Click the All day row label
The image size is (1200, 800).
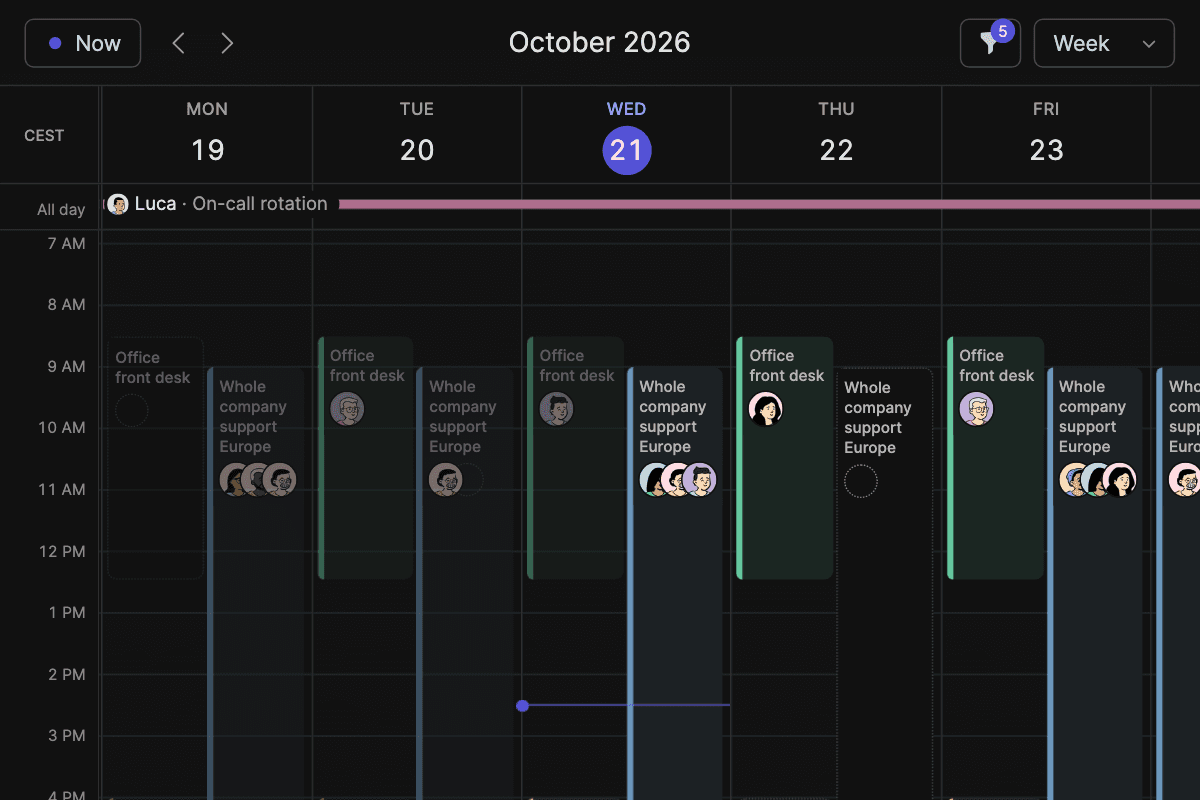point(61,210)
